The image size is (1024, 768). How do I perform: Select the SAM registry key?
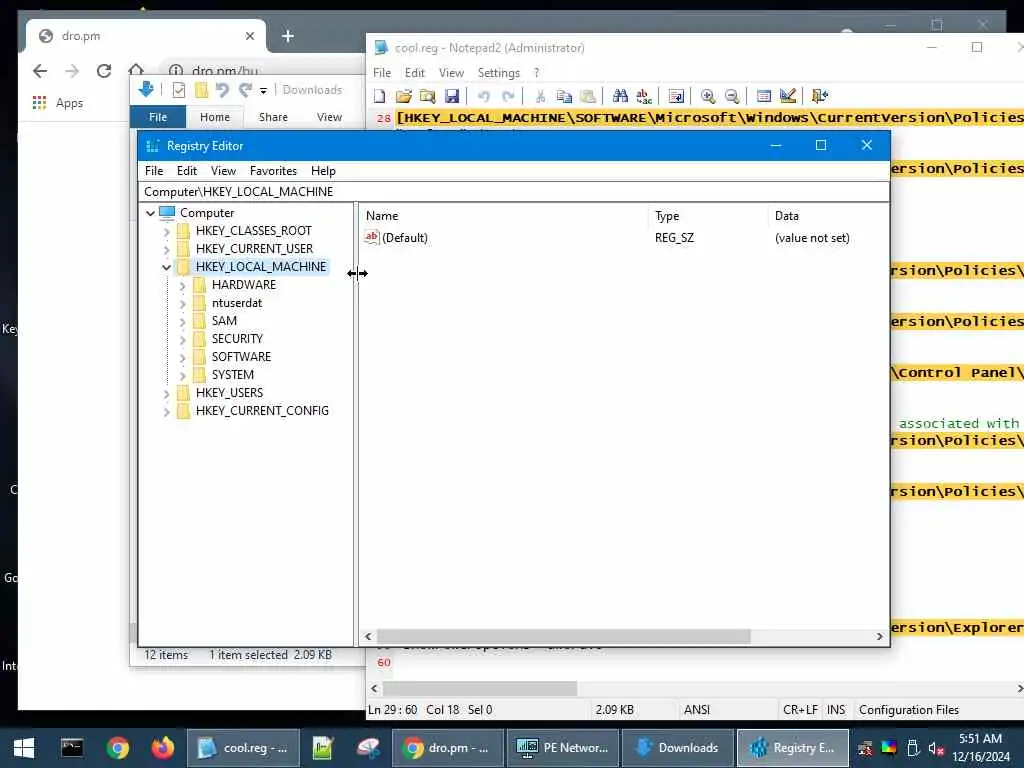224,321
